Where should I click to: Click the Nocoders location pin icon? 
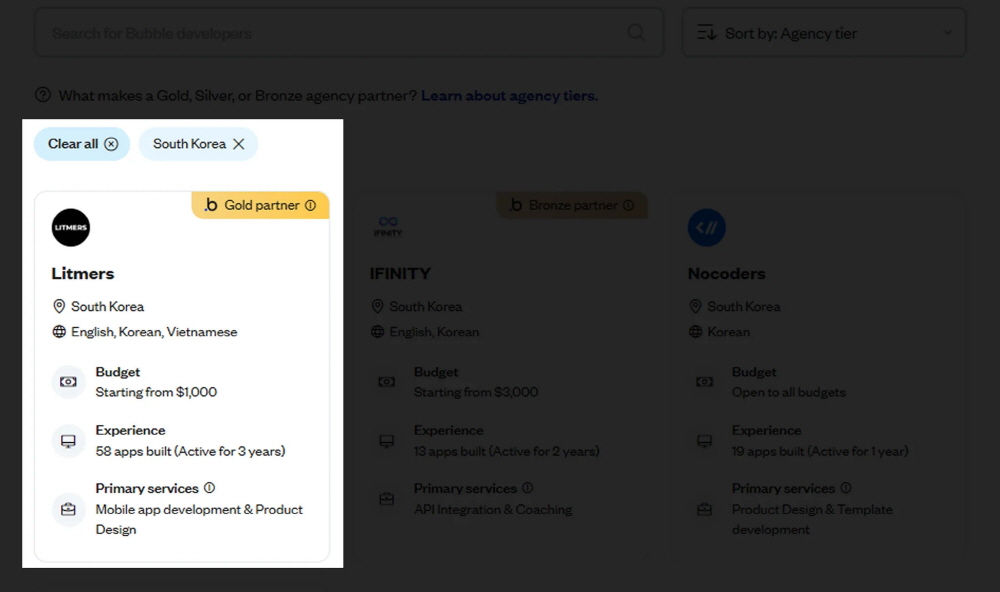696,307
